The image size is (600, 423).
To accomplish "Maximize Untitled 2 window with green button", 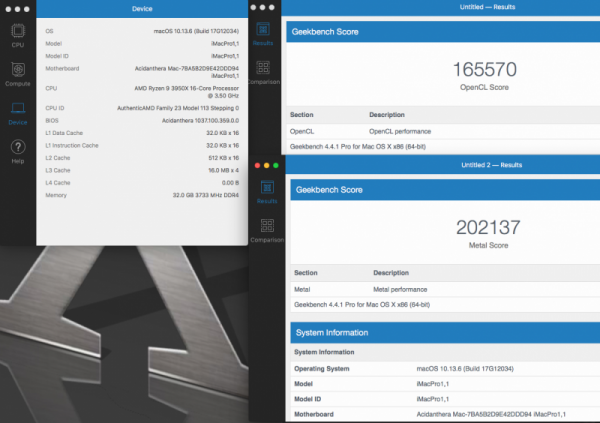I will tap(276, 165).
